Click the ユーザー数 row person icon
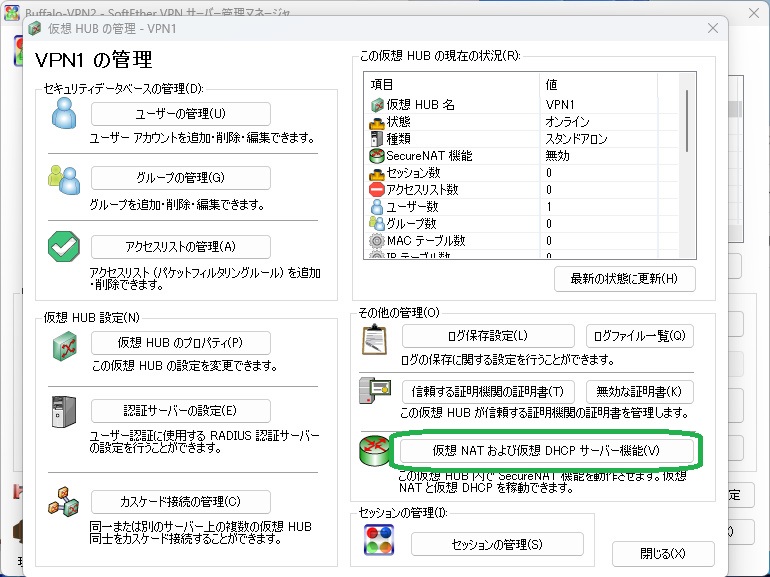This screenshot has width=770, height=577. tap(377, 207)
